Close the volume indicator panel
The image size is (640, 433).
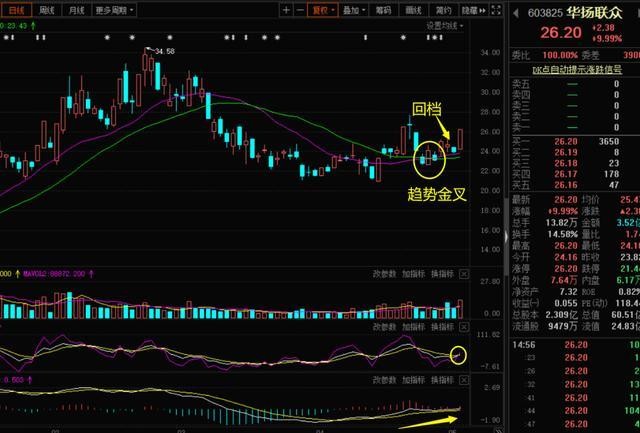pos(464,273)
